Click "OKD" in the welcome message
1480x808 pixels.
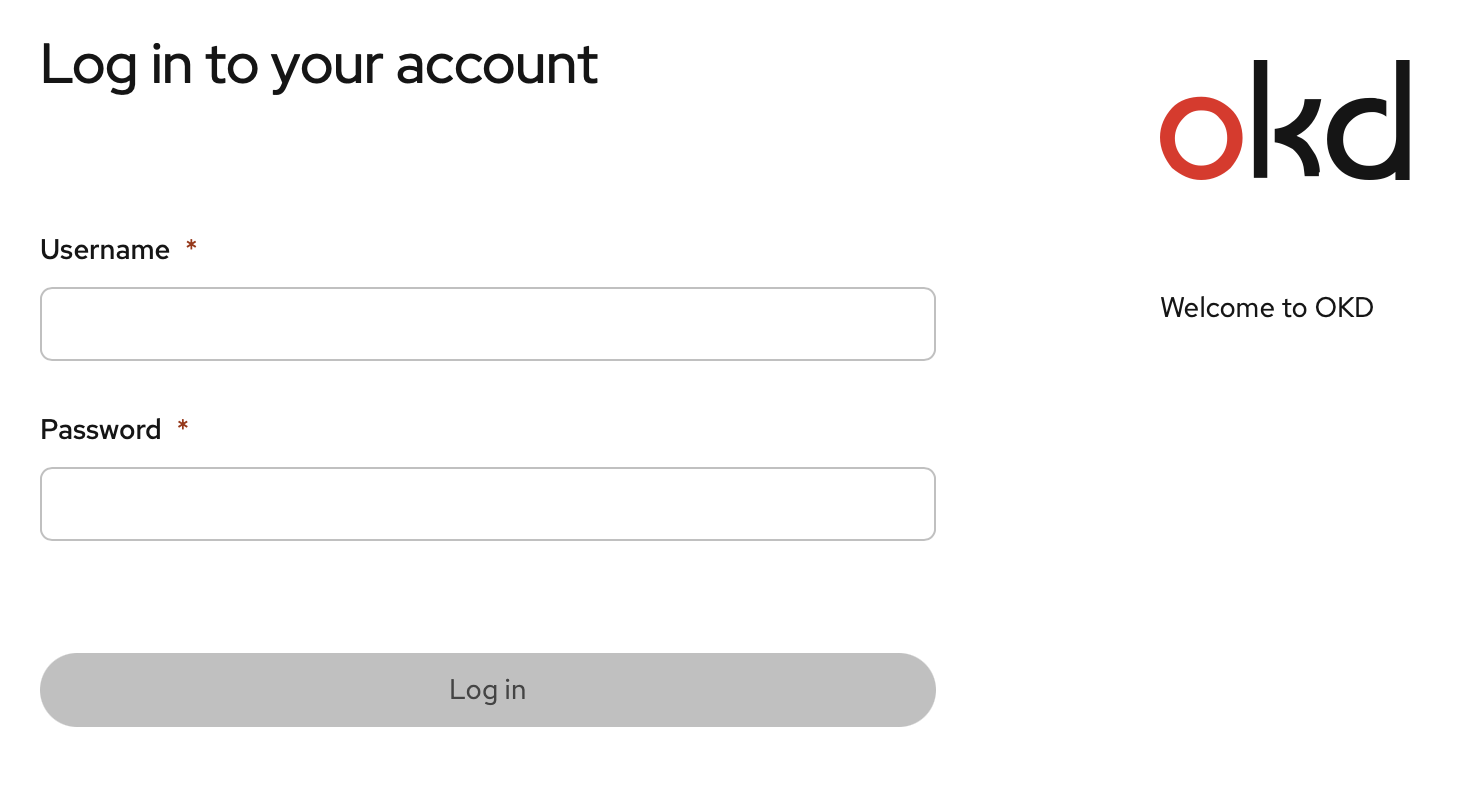tap(1344, 308)
